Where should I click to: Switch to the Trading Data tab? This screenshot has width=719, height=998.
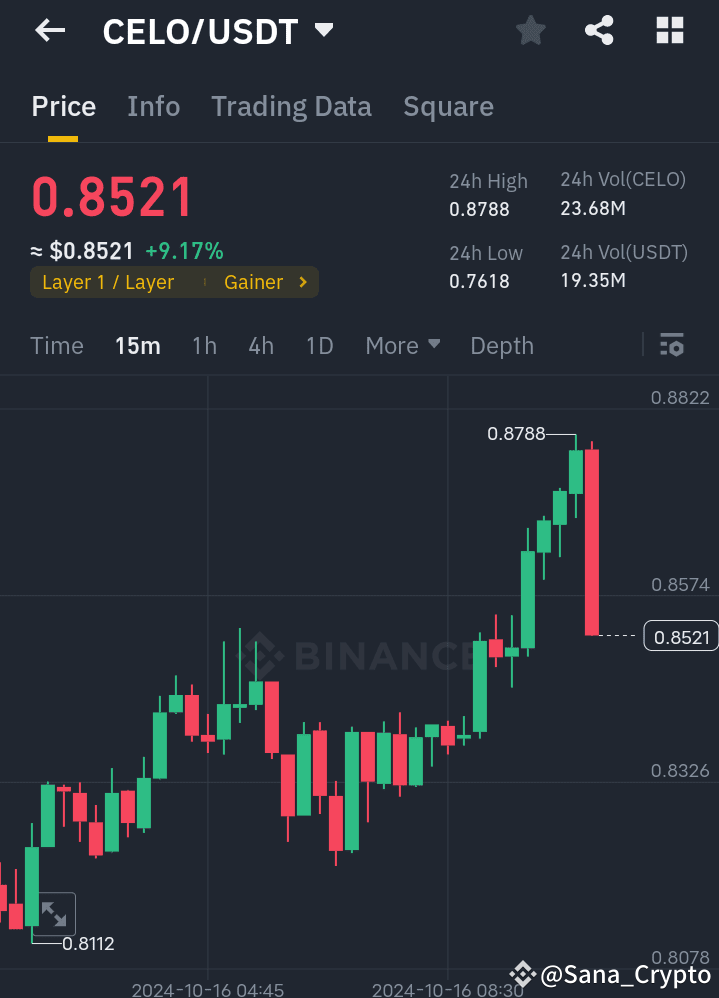[291, 106]
